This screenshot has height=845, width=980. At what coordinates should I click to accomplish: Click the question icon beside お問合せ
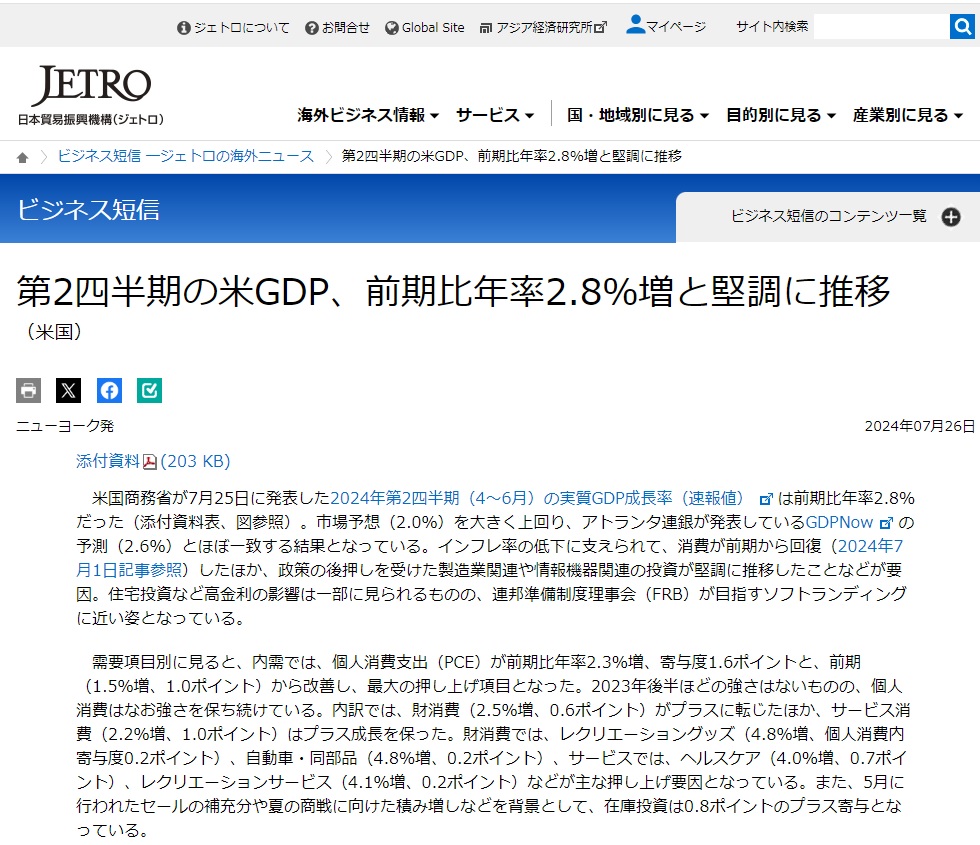pyautogui.click(x=312, y=28)
